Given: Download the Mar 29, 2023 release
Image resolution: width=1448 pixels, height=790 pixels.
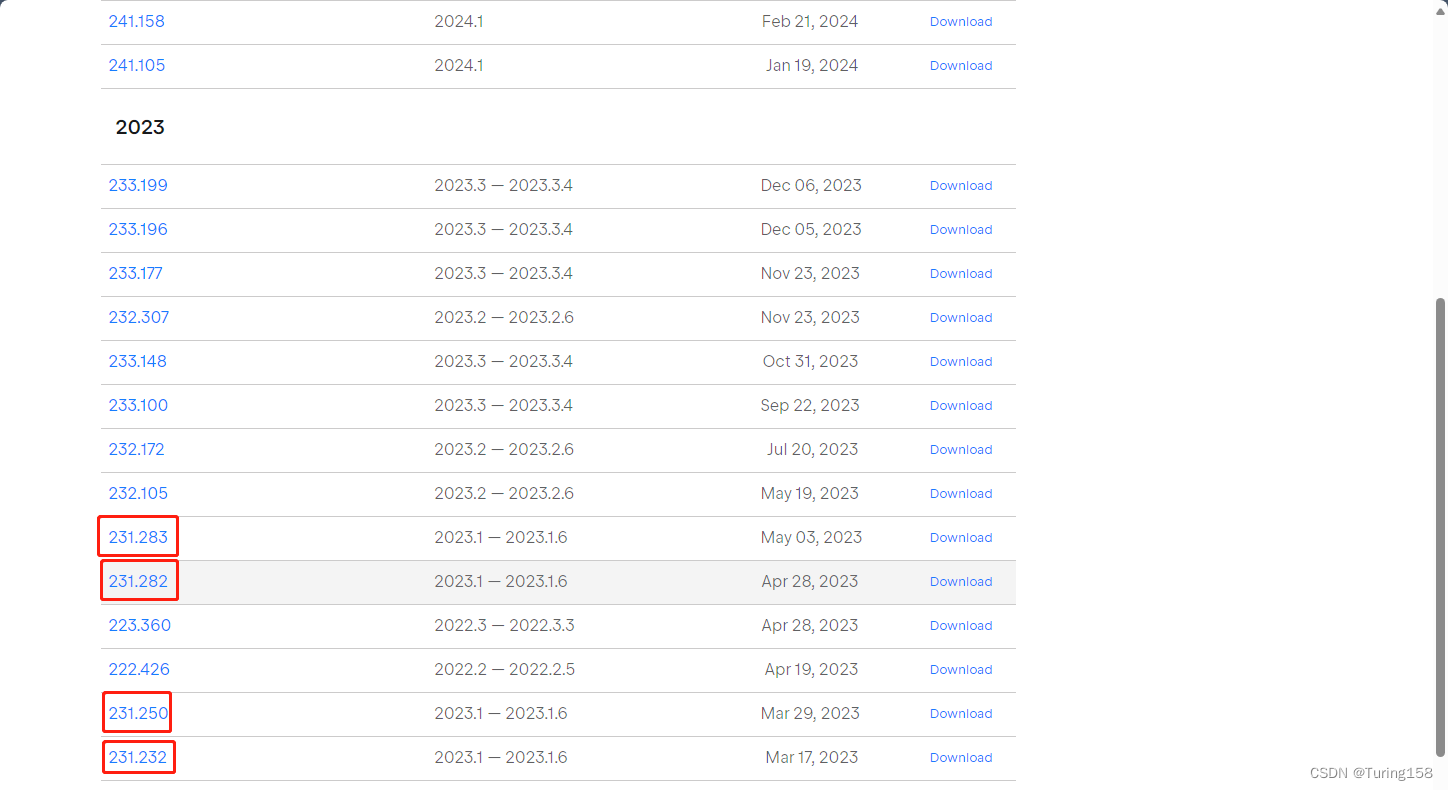Looking at the screenshot, I should click(x=961, y=713).
